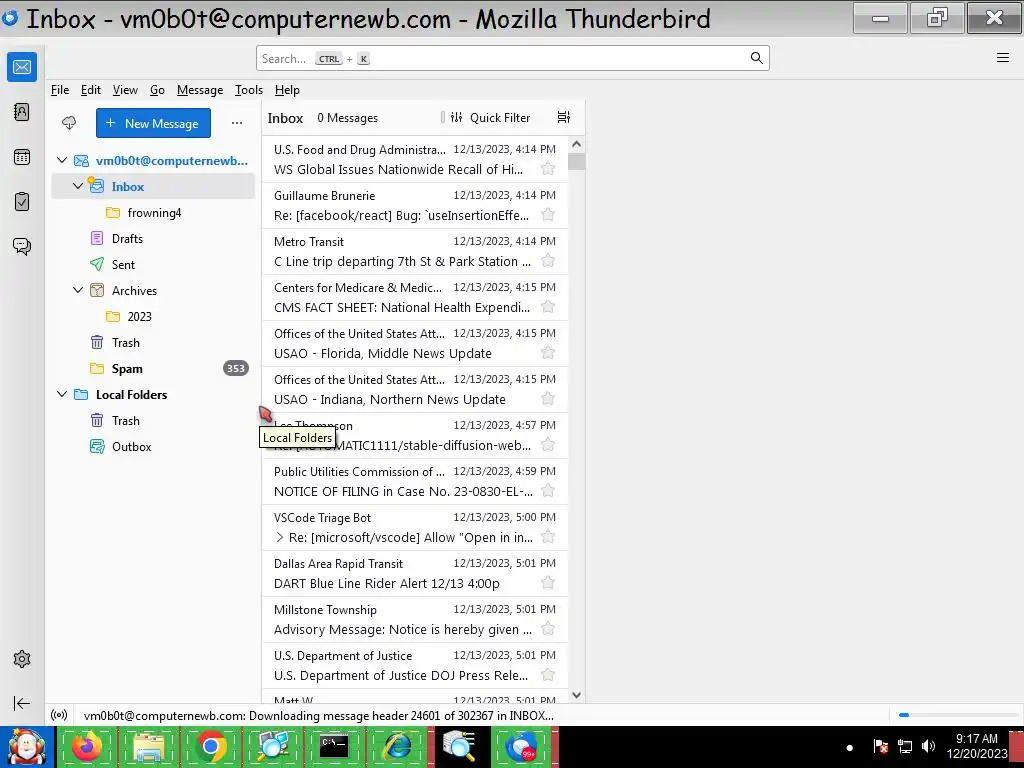Click the volume speaker tray icon
The image size is (1024, 768).
(928, 746)
